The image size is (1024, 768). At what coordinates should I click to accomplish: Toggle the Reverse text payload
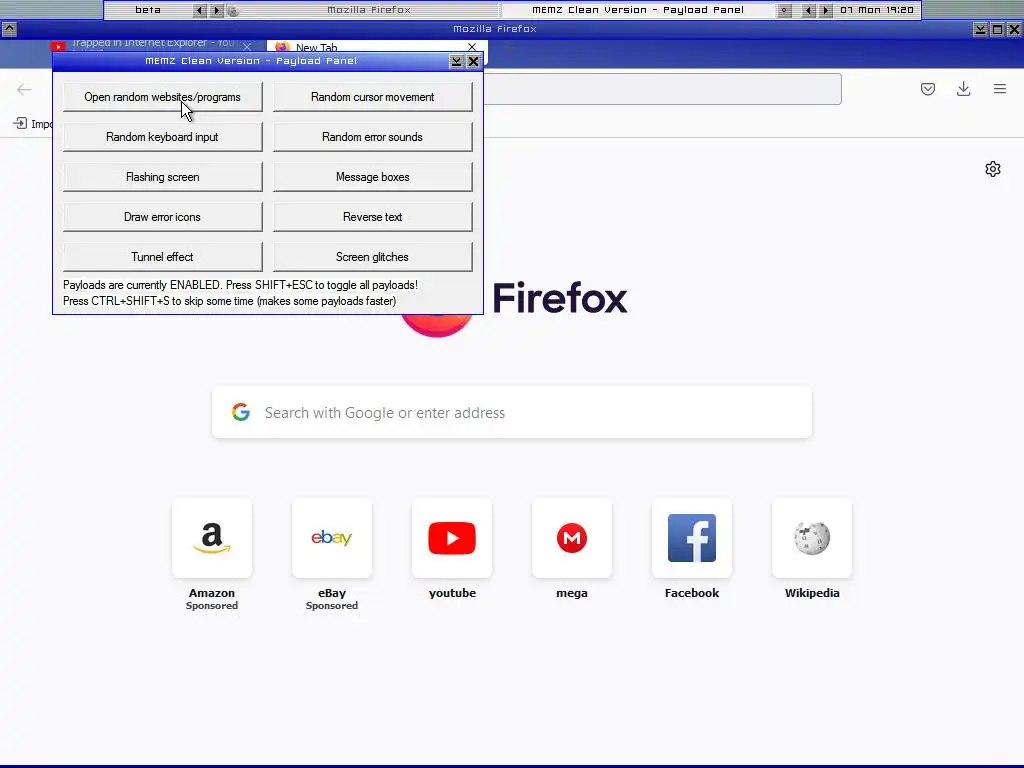click(x=372, y=217)
